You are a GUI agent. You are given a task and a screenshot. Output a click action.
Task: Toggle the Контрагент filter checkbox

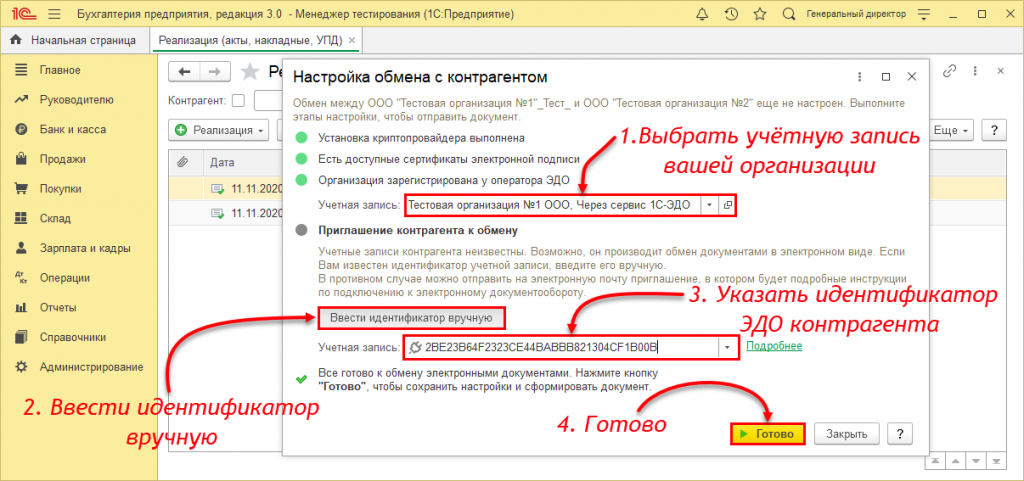[x=238, y=101]
